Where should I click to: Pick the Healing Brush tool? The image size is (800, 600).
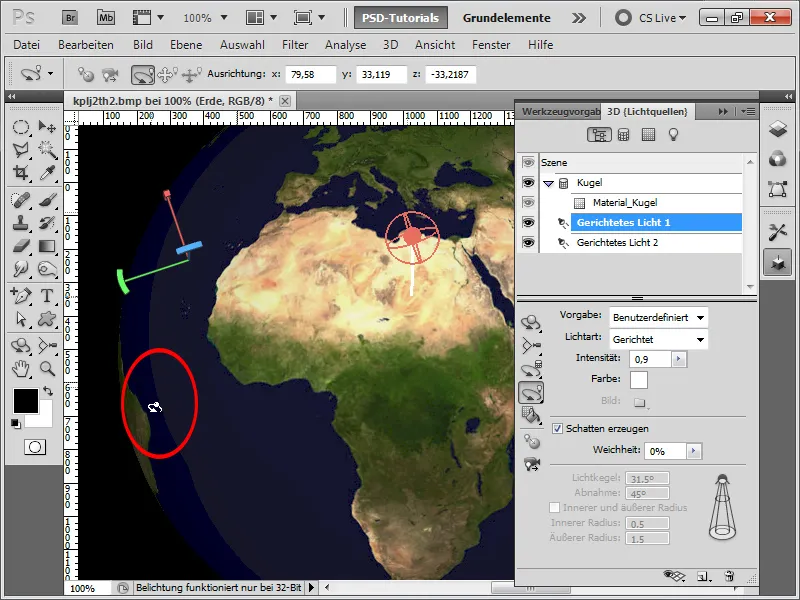tap(21, 200)
